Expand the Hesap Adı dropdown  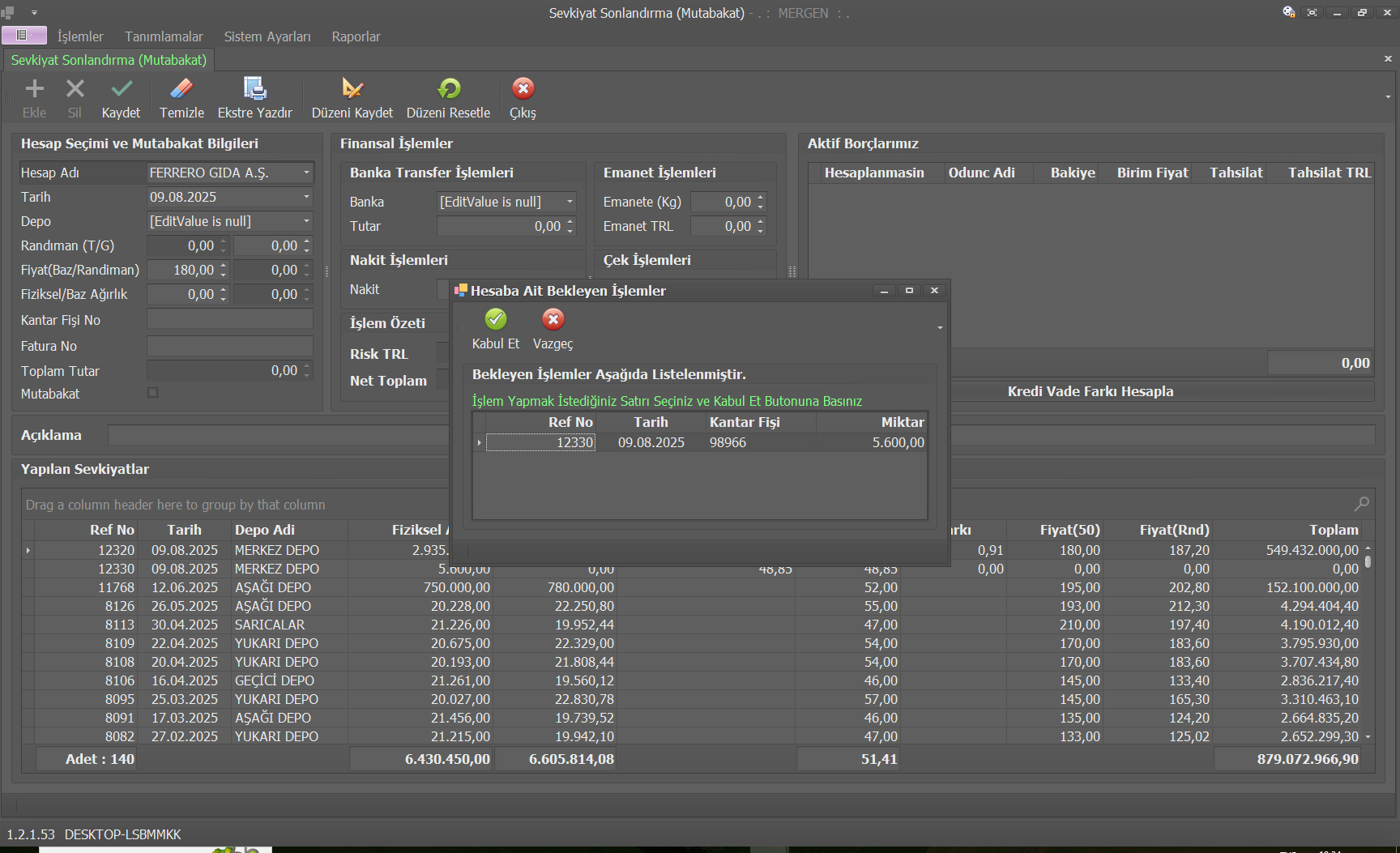click(306, 173)
